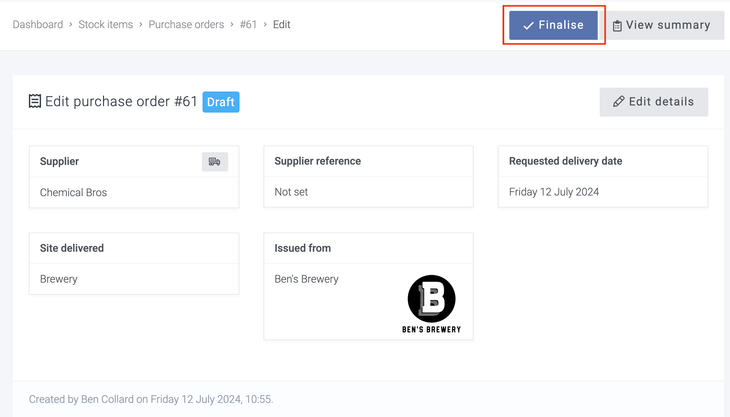The height and width of the screenshot is (417, 730).
Task: Open View summary
Action: (660, 25)
